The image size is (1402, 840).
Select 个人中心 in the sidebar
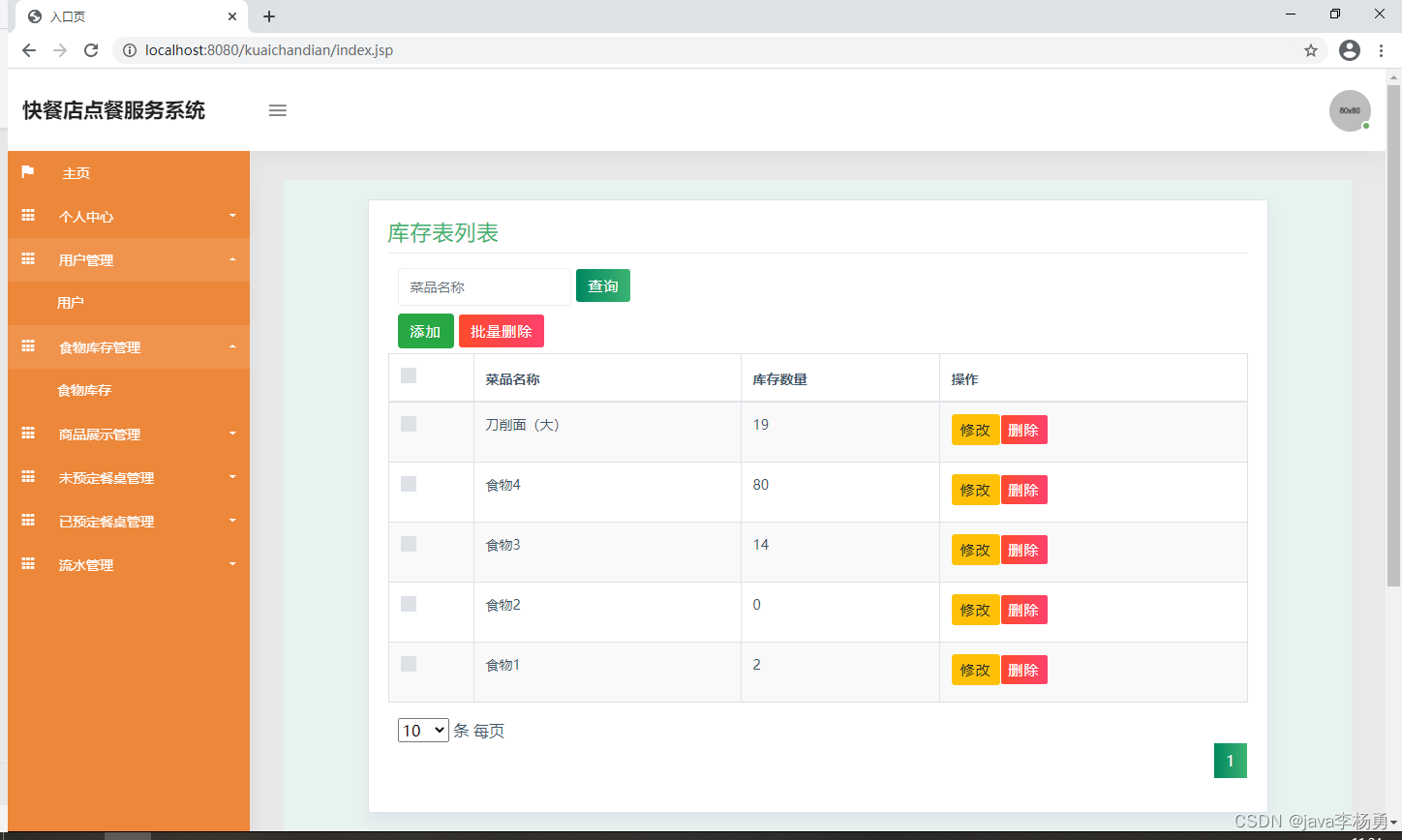pyautogui.click(x=129, y=217)
